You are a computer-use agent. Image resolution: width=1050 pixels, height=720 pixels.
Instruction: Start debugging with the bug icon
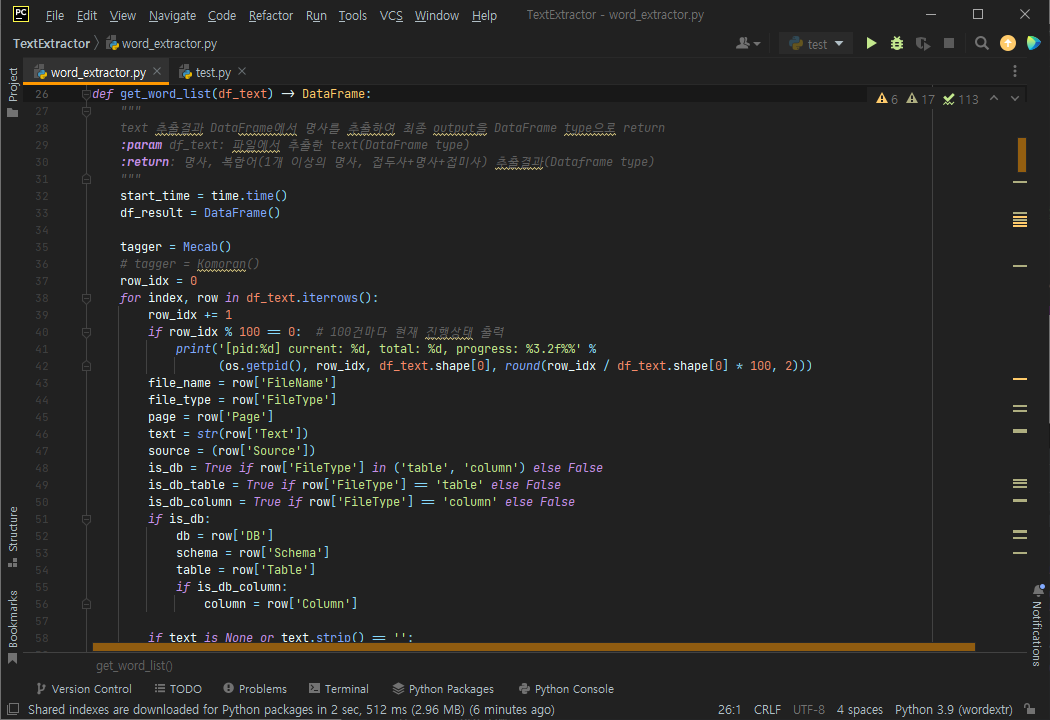[897, 44]
